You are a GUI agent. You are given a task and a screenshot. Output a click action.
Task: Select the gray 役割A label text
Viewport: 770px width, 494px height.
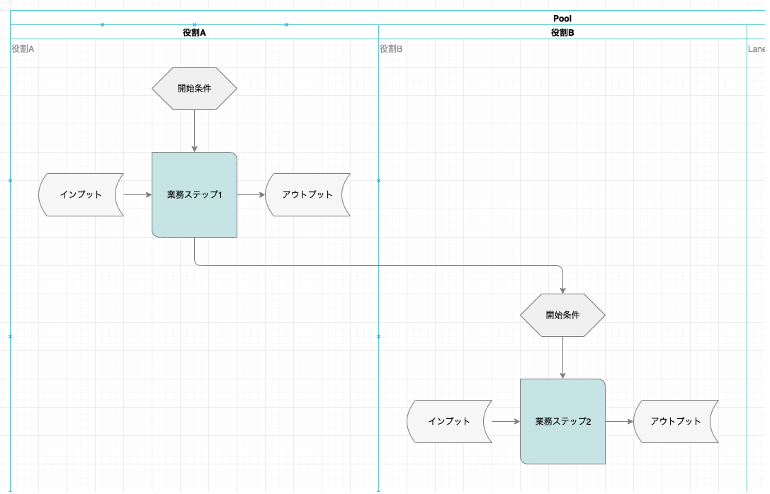coord(22,49)
